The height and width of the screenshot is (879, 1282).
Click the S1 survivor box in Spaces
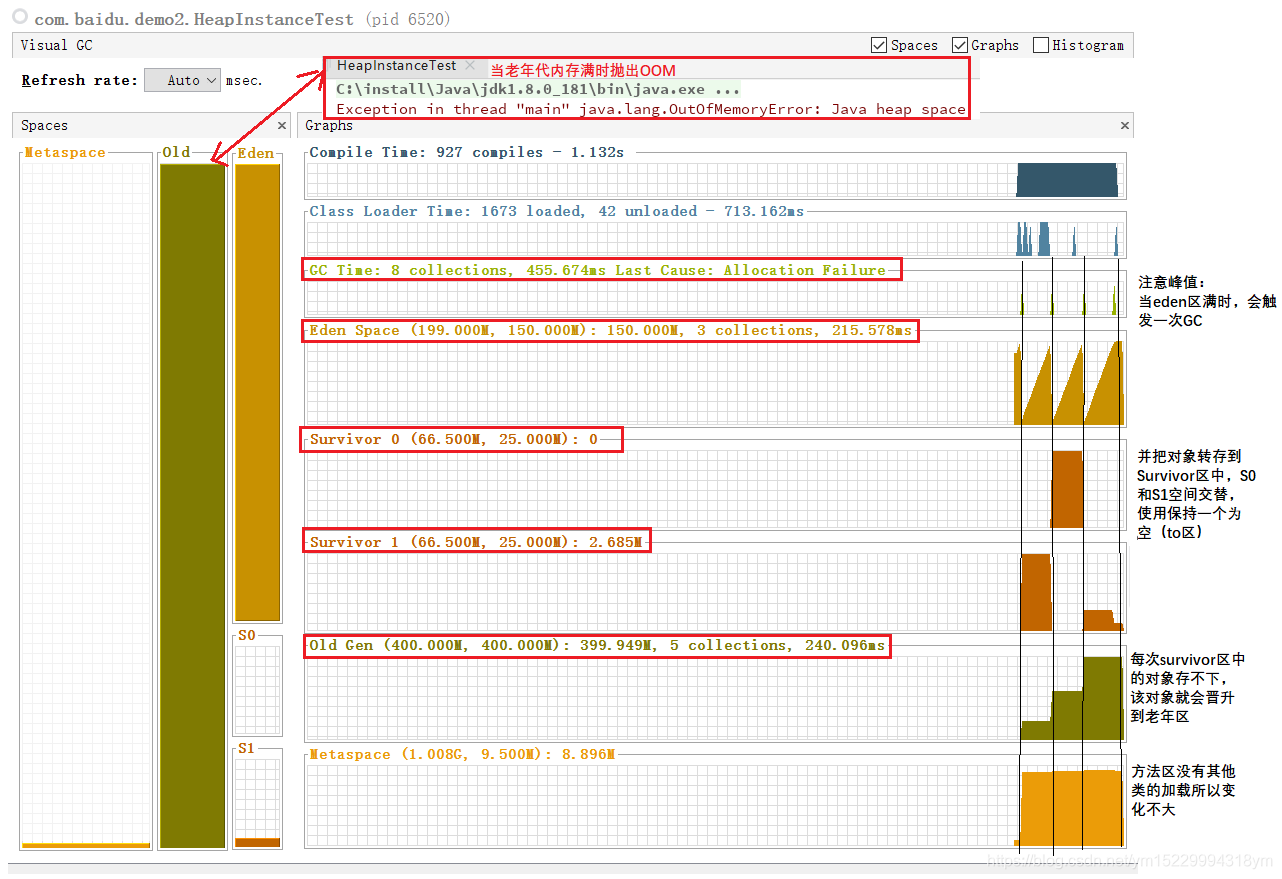coord(257,803)
